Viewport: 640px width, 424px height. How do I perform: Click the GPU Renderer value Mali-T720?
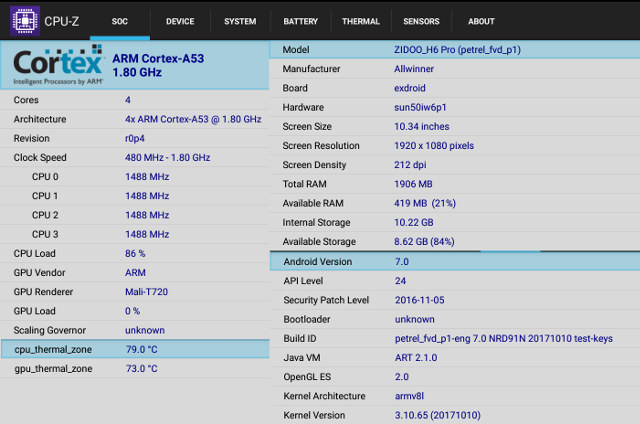click(146, 292)
